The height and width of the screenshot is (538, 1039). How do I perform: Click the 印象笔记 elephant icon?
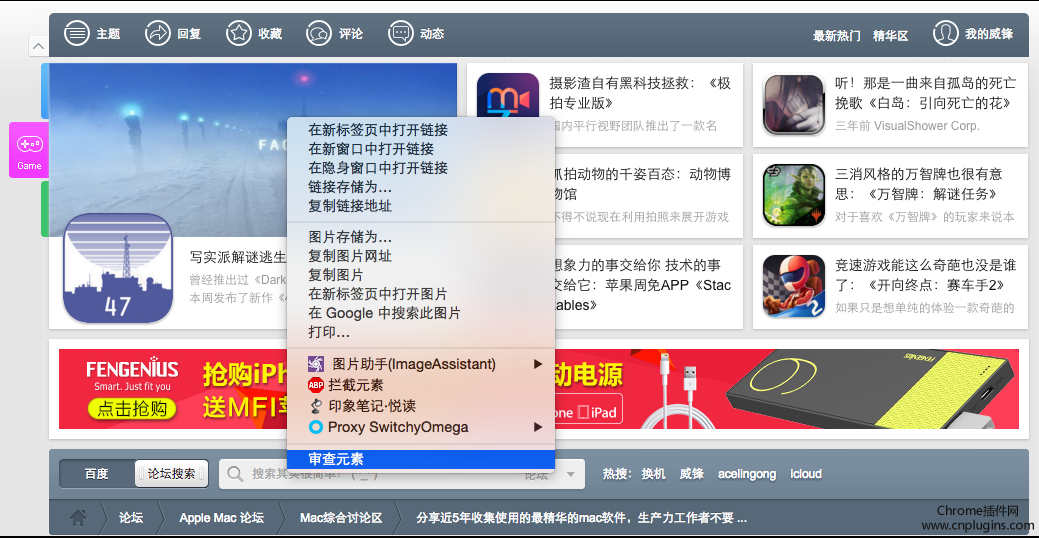coord(317,406)
